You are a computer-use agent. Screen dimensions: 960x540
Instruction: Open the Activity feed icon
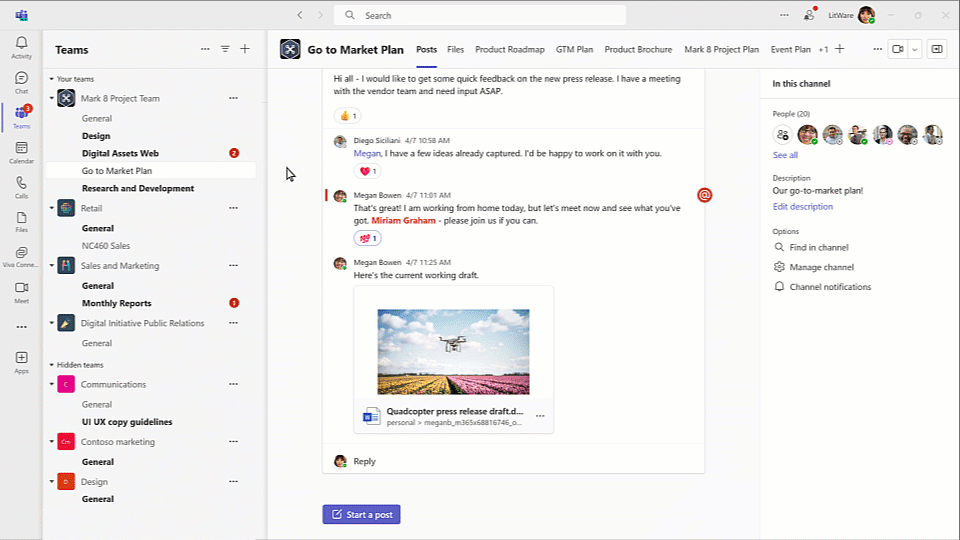pos(21,47)
